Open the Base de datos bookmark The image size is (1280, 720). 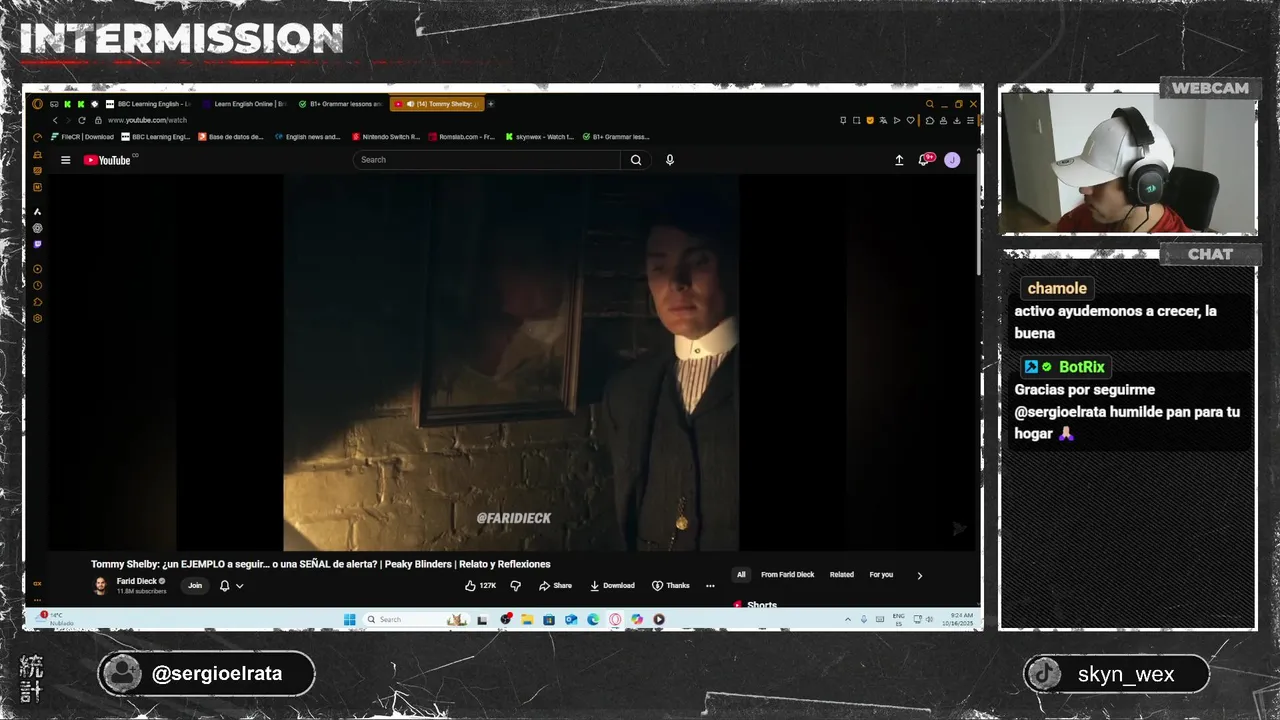coord(231,137)
